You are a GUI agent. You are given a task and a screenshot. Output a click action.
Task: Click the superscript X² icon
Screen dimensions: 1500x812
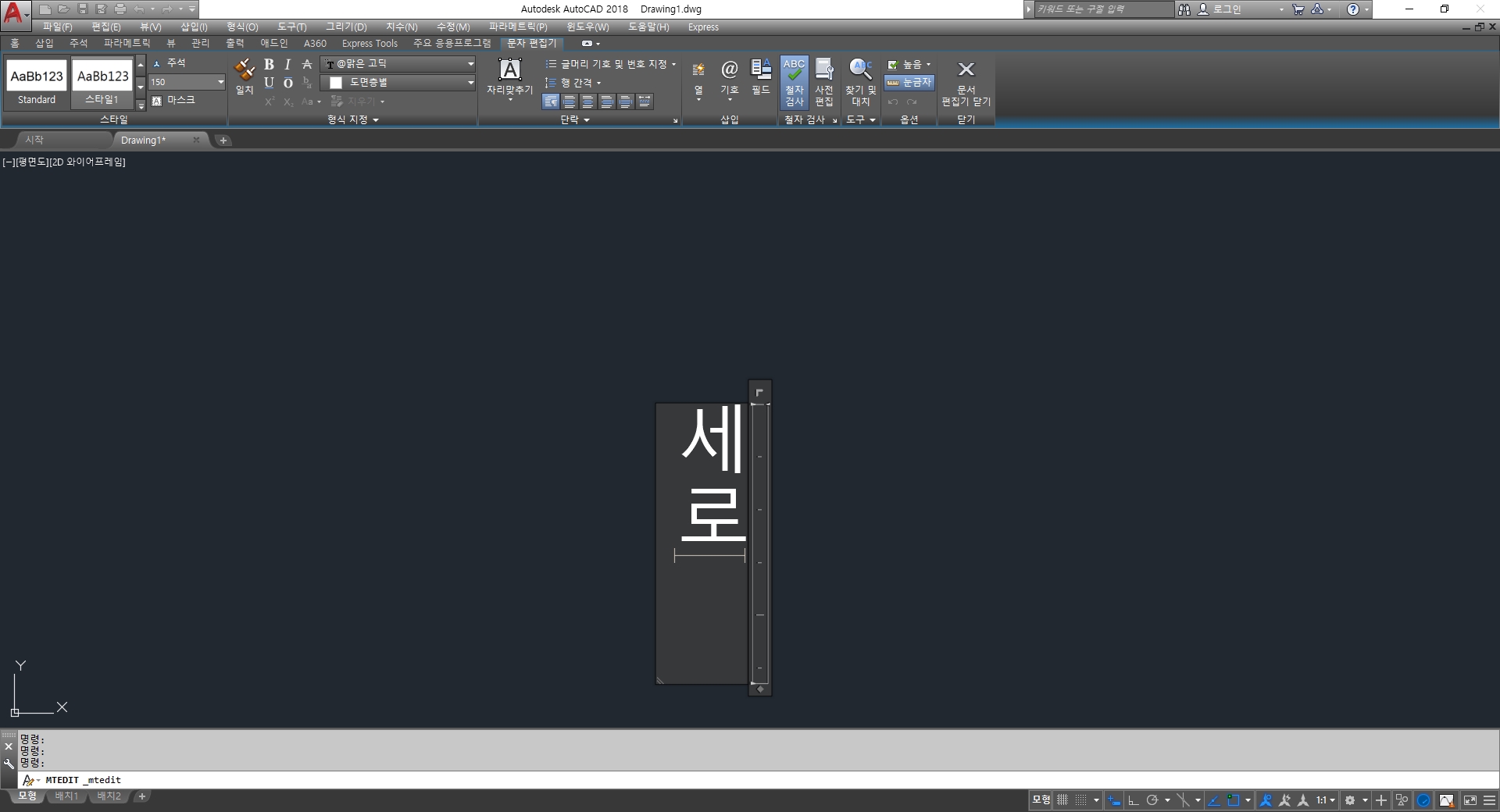270,101
